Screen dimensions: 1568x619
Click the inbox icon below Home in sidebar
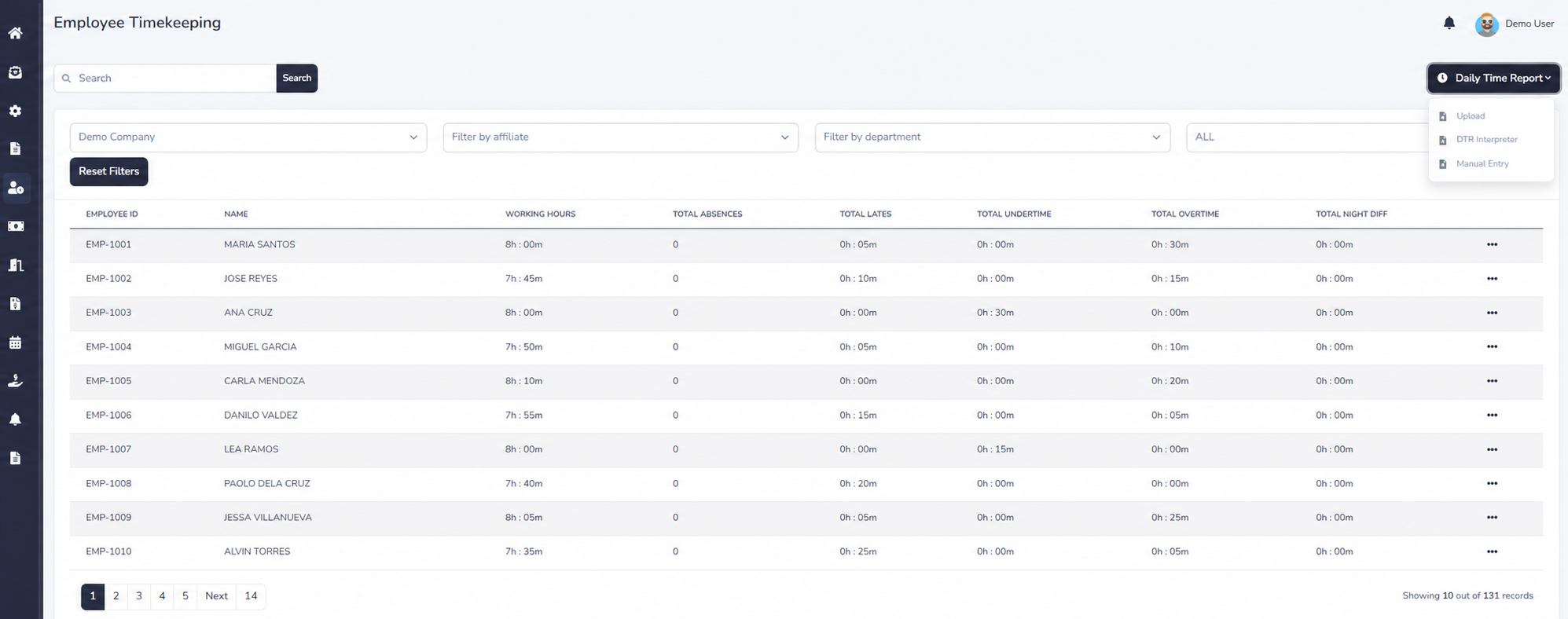click(15, 72)
